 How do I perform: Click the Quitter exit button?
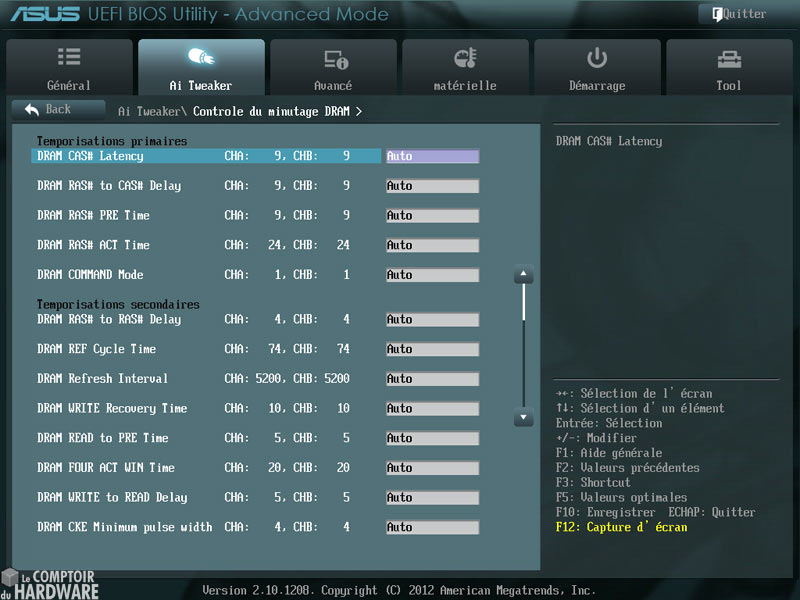tap(741, 14)
